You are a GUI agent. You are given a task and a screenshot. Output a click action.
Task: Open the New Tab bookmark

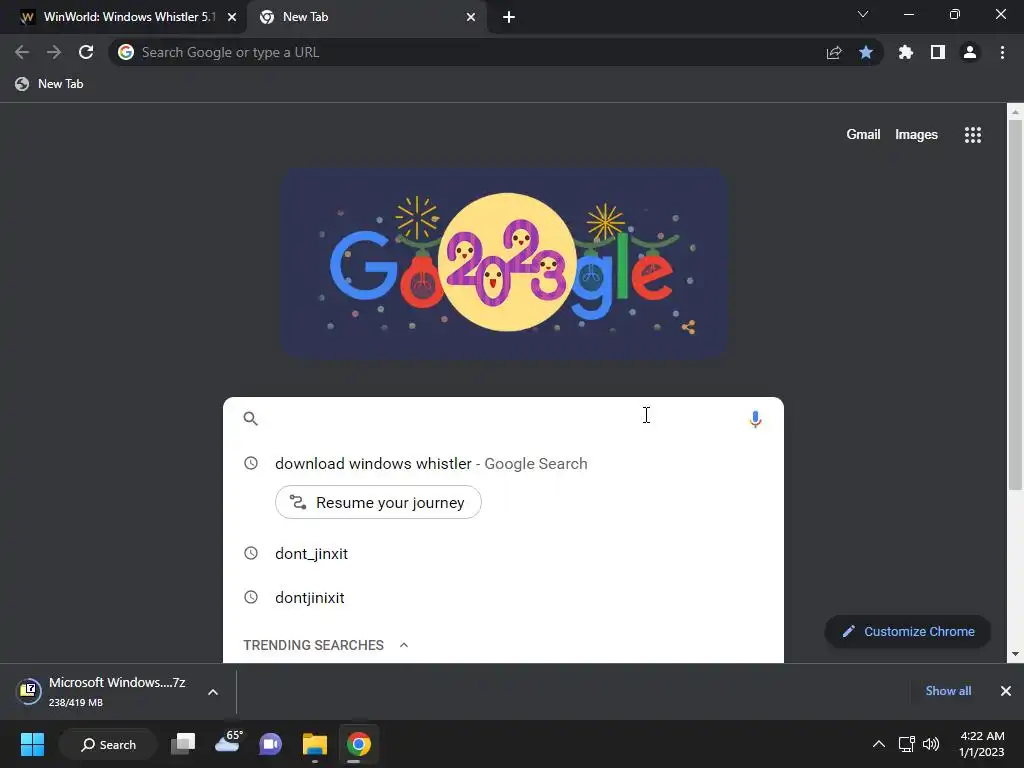(x=50, y=84)
